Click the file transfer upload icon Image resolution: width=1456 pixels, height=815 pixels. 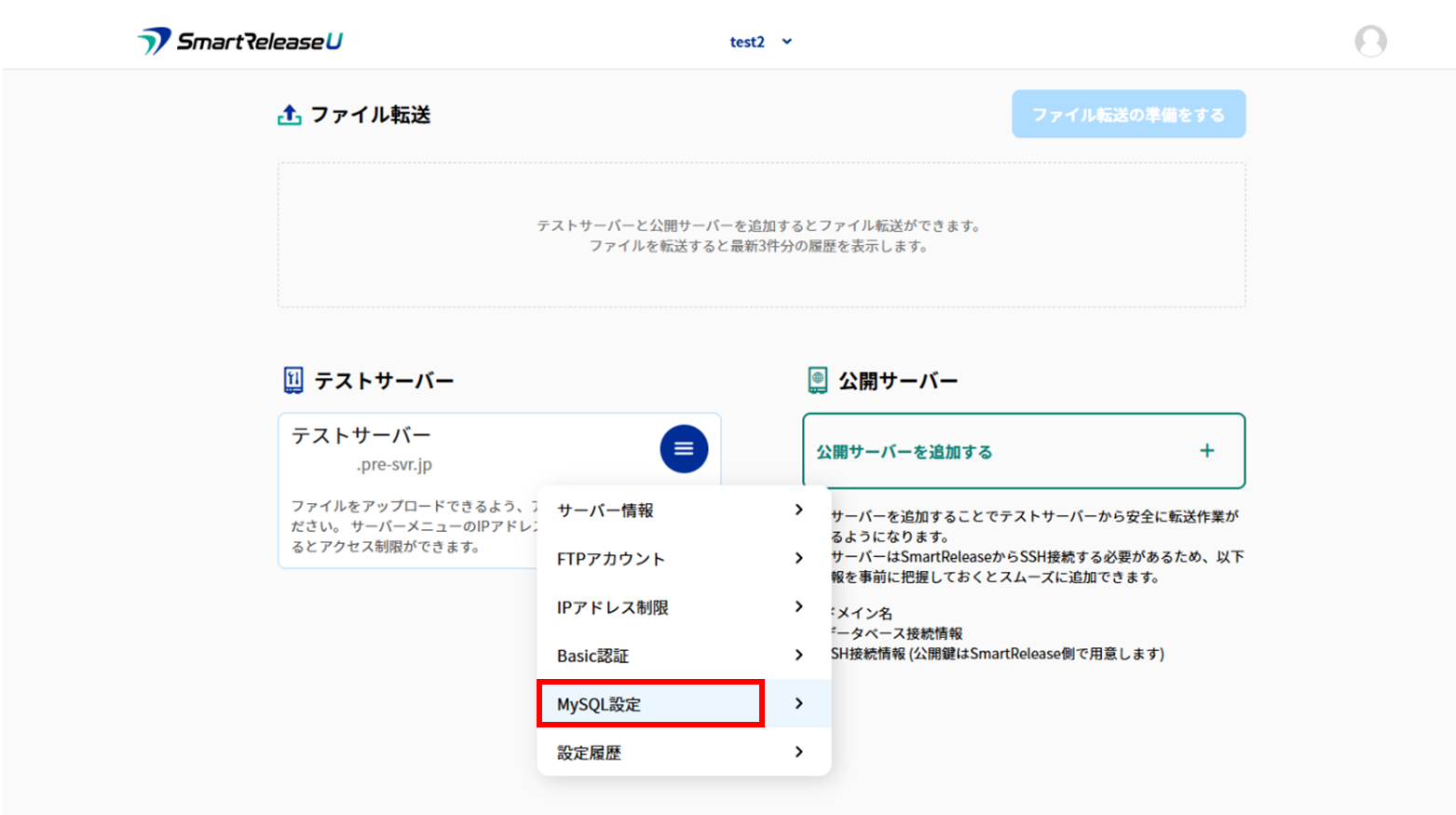coord(290,115)
